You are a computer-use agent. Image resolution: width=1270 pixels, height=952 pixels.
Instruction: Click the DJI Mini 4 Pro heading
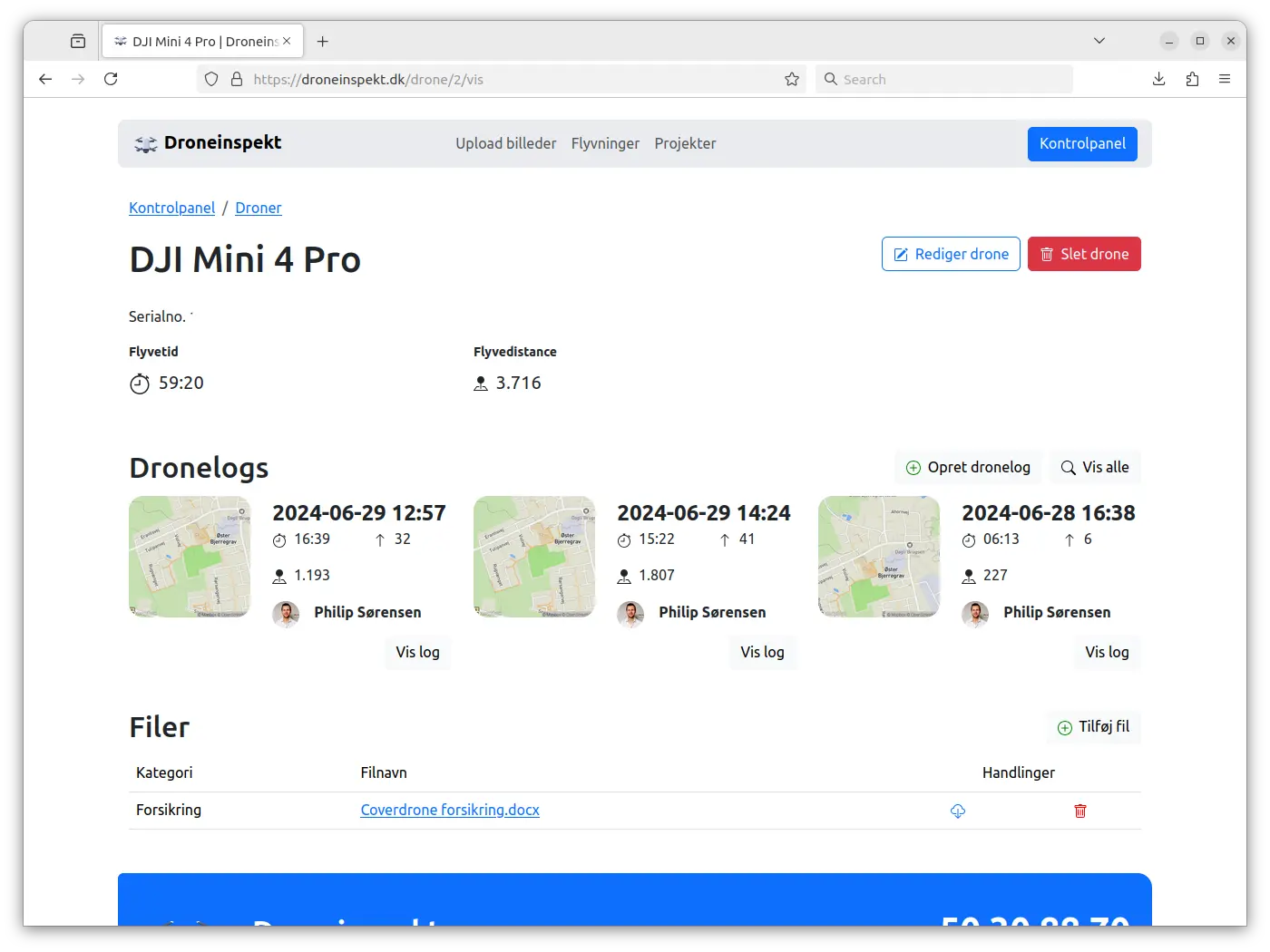coord(245,259)
